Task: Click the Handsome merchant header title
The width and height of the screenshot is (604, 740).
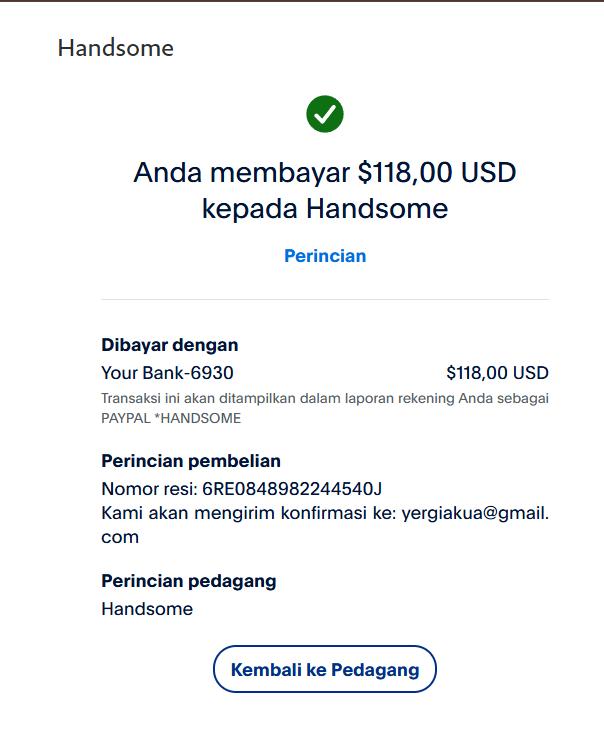Action: (115, 48)
